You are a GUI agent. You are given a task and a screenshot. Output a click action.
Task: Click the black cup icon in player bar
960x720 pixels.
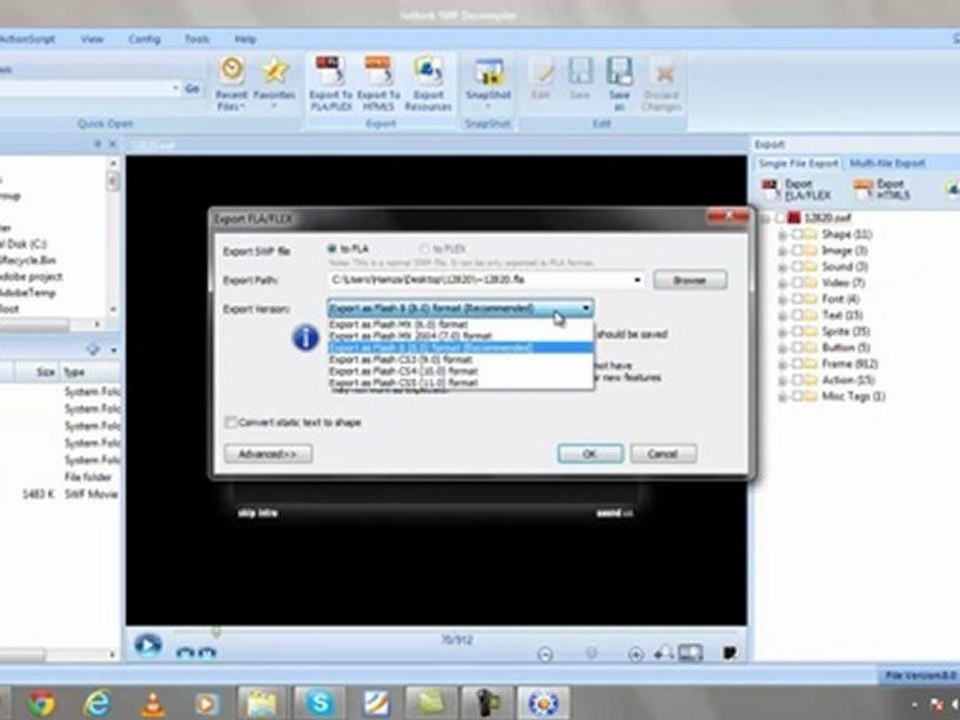[729, 653]
